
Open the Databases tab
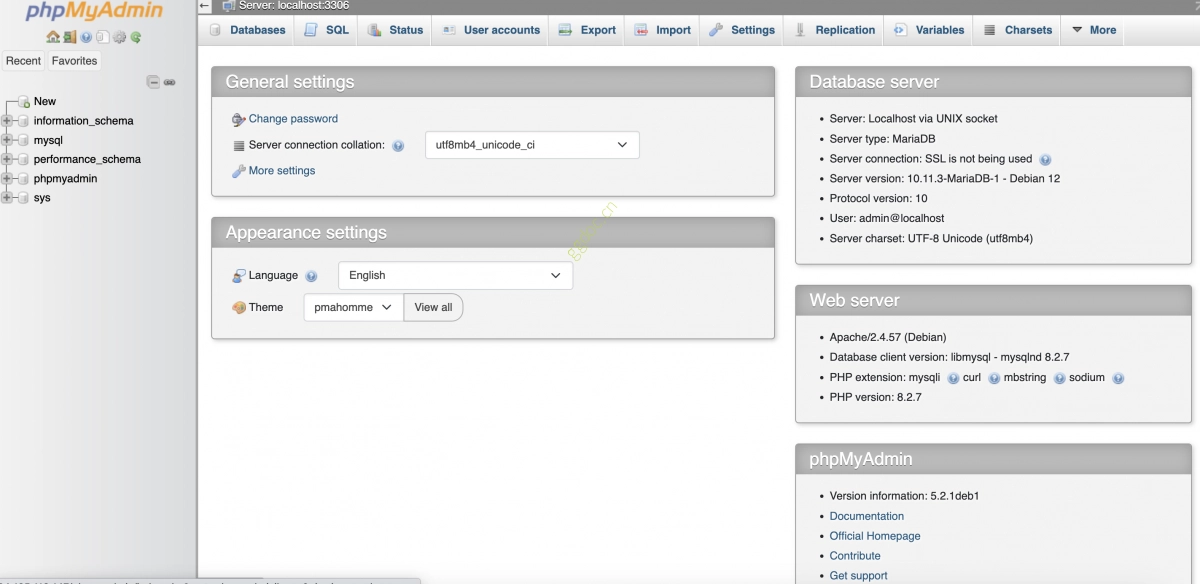point(247,30)
